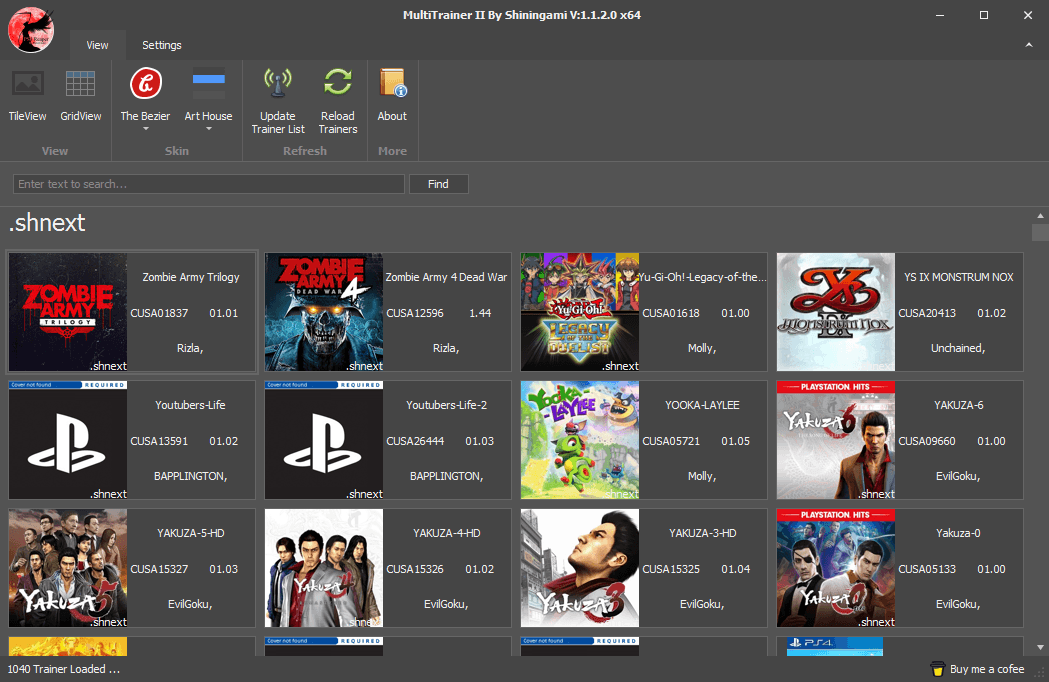The width and height of the screenshot is (1049, 682).
Task: Select Zombie Army Trilogy cover thumbnail
Action: (68, 312)
